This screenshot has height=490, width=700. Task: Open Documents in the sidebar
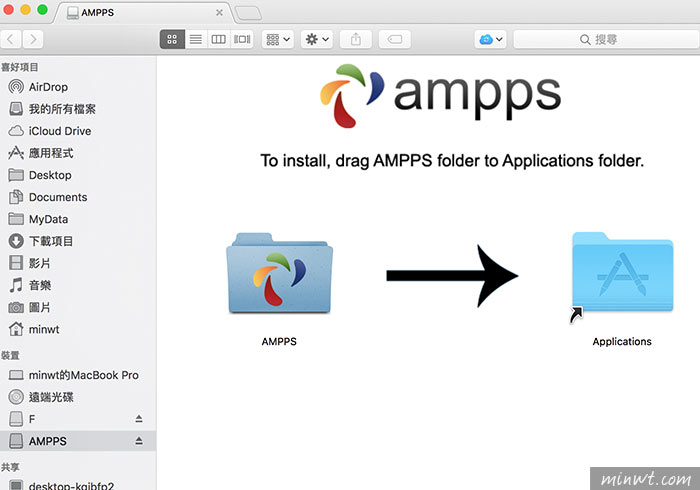[x=78, y=197]
